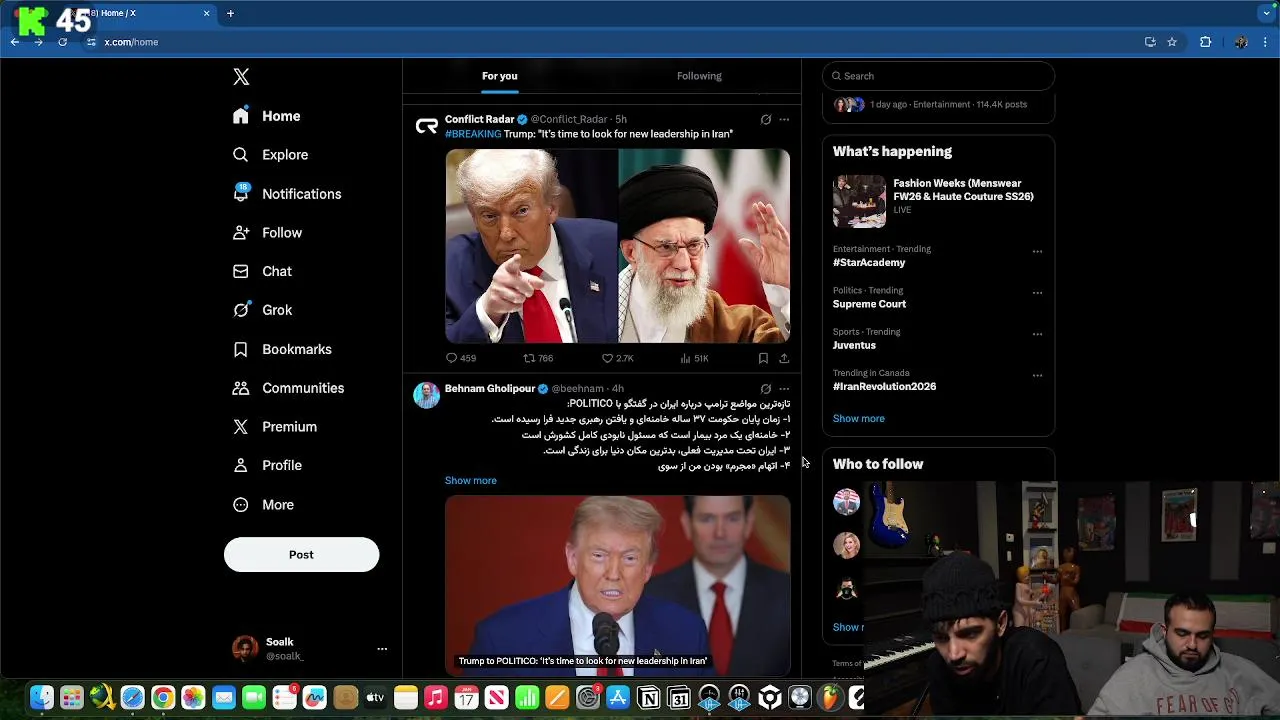Open the #BREAKING hashtag link
The width and height of the screenshot is (1280, 720).
click(x=473, y=134)
